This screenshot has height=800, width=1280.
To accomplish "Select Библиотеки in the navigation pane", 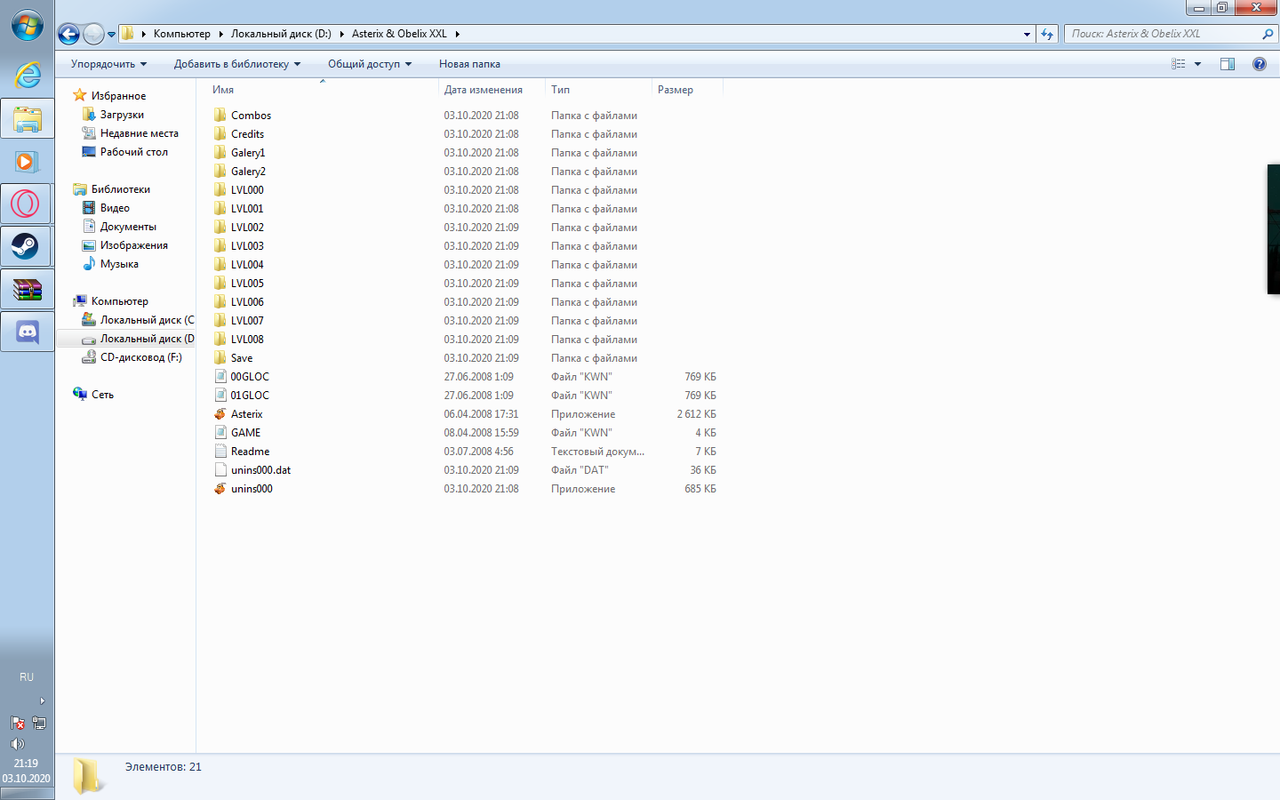I will click(x=120, y=189).
